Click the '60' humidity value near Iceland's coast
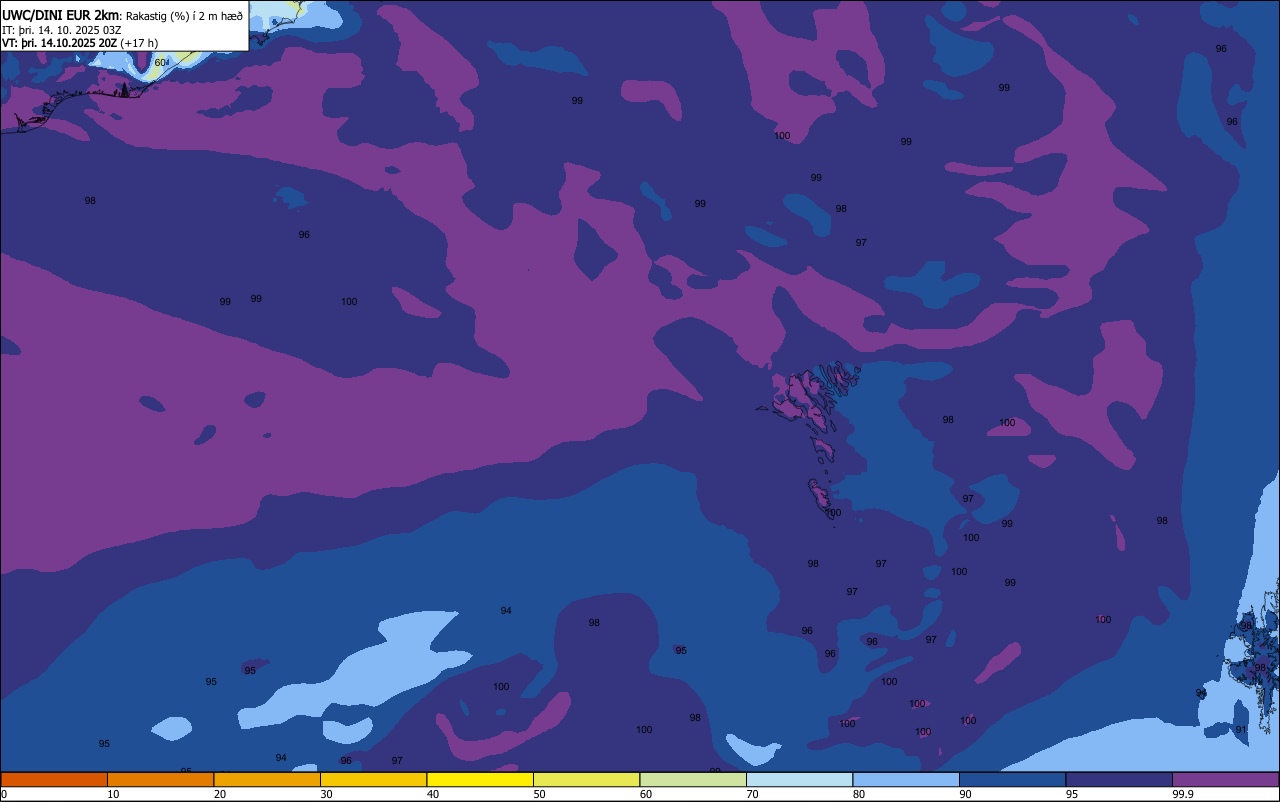This screenshot has height=802, width=1280. (x=160, y=63)
